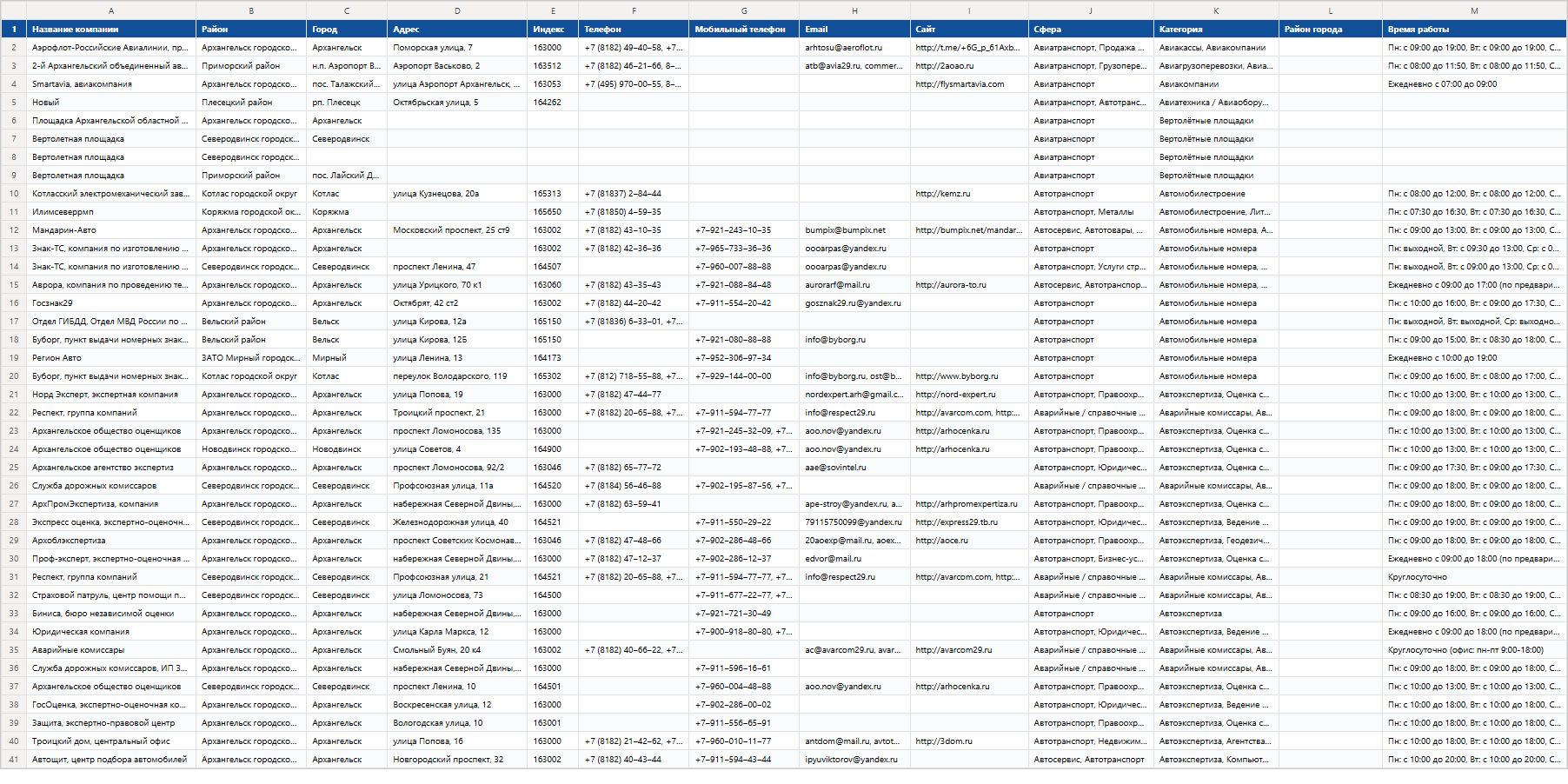Click the http://arhpromexpertiza.ru site cell
The height and width of the screenshot is (784, 1568).
click(x=969, y=504)
